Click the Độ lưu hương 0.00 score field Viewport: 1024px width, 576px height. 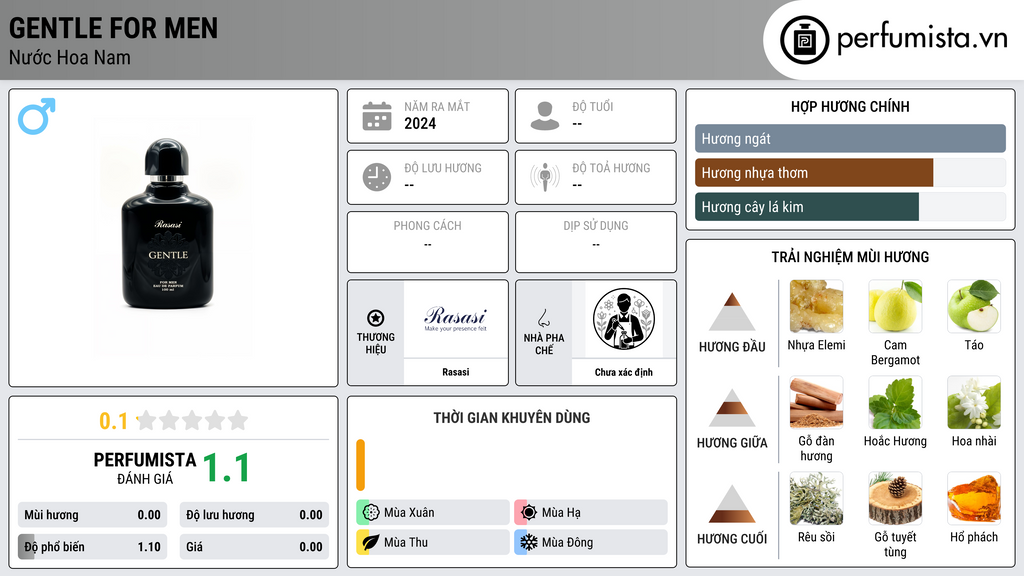coord(254,515)
